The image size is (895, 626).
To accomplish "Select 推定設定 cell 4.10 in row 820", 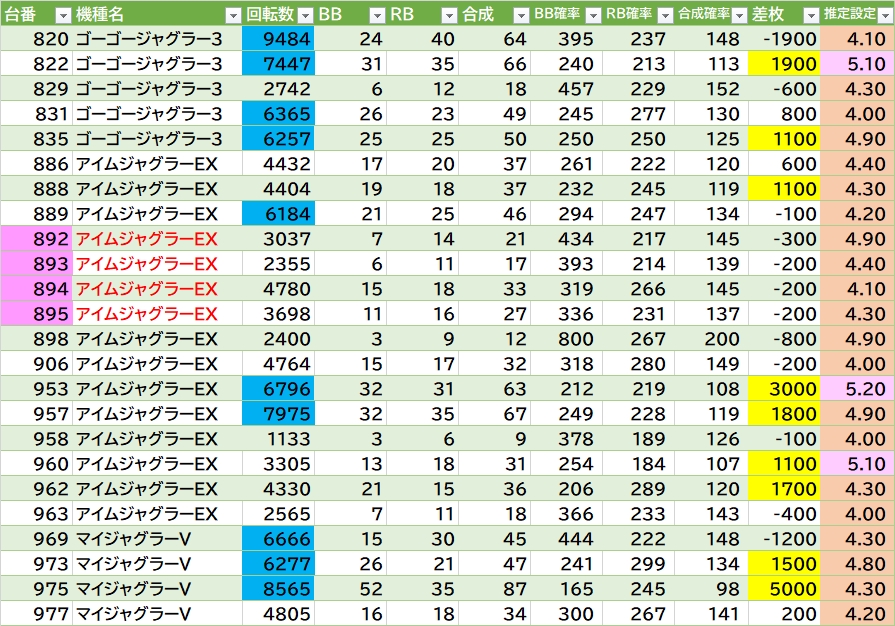I will [x=857, y=39].
